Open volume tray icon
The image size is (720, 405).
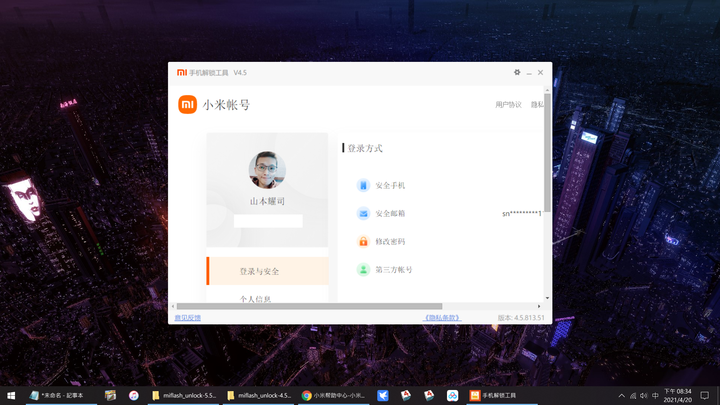(644, 395)
